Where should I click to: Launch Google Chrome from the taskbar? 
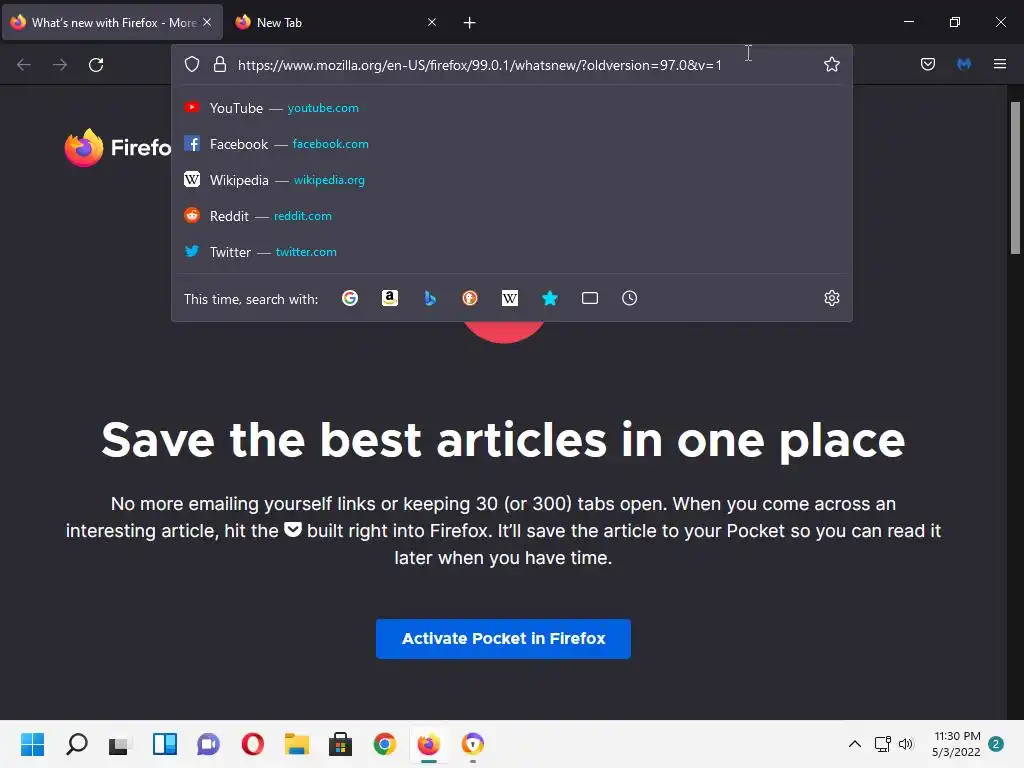tap(385, 744)
